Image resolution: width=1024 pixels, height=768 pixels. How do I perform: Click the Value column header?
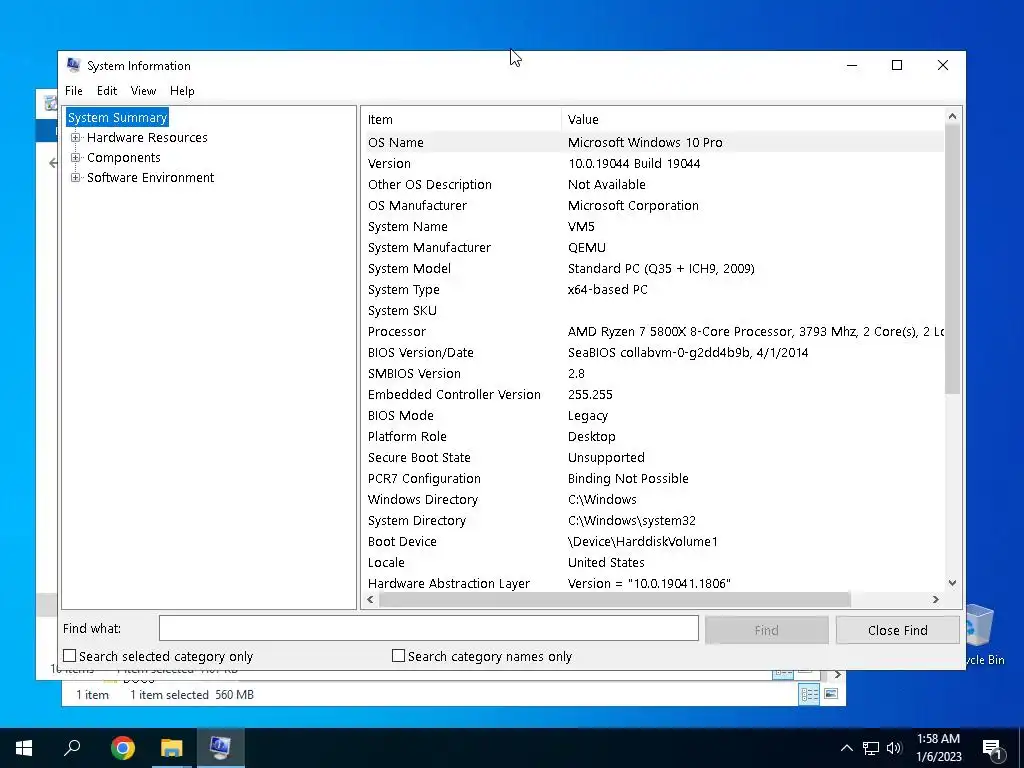click(752, 120)
